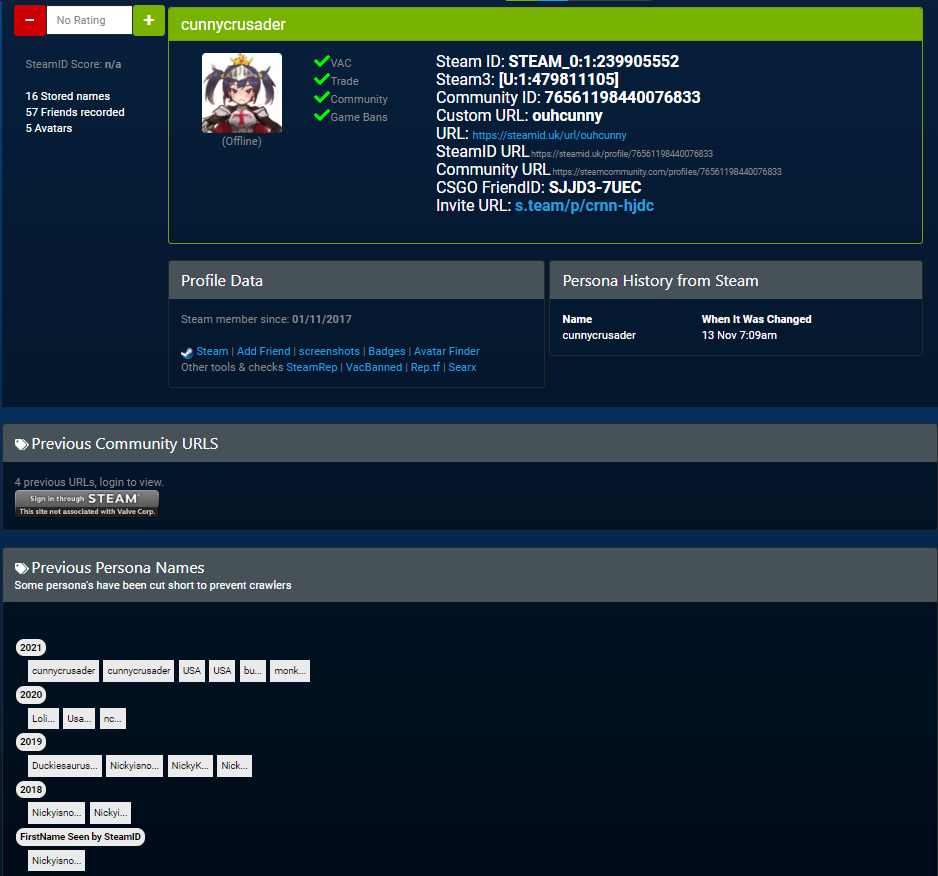938x876 pixels.
Task: Open the Steam profile link
Action: 212,351
